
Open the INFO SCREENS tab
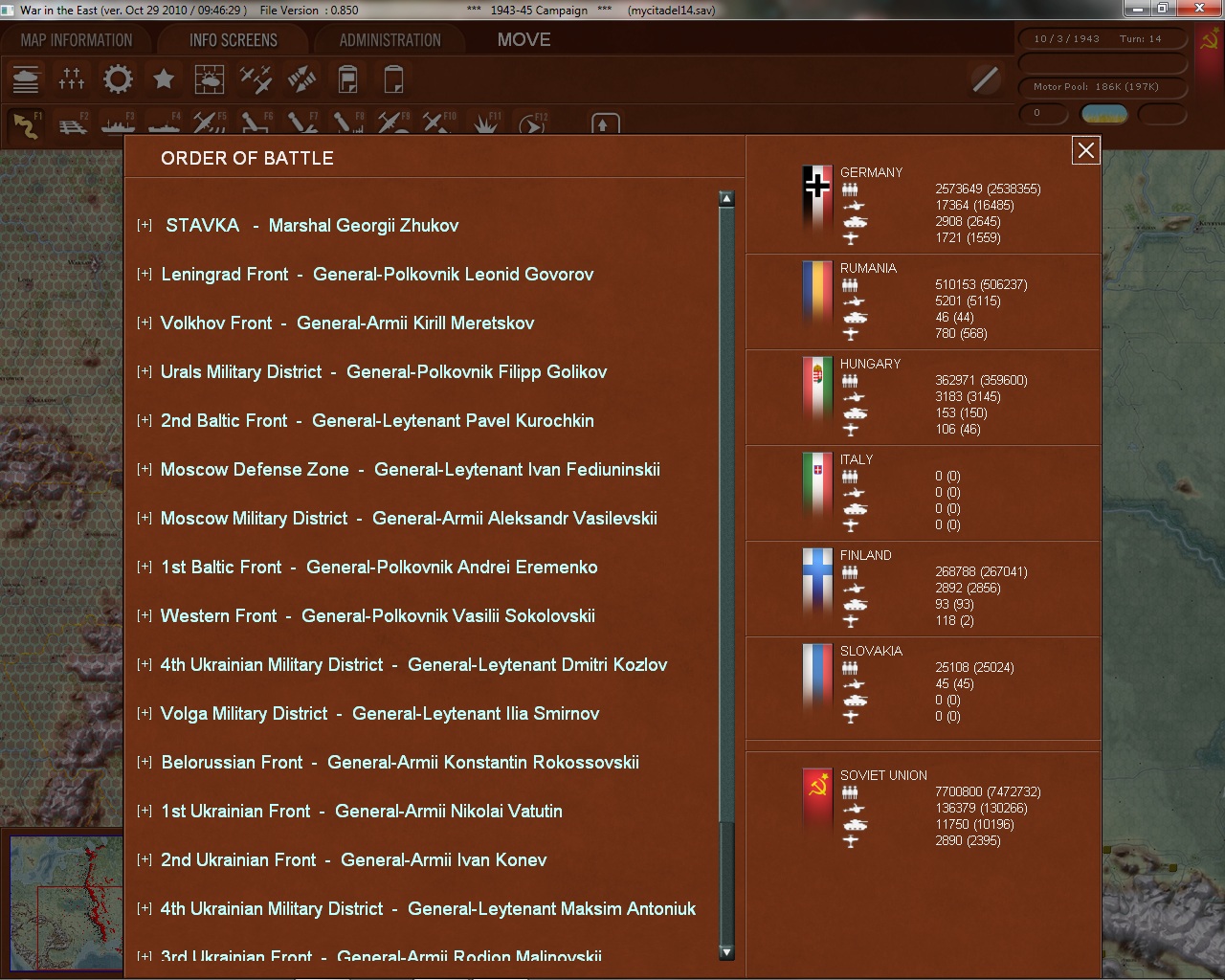click(x=234, y=40)
